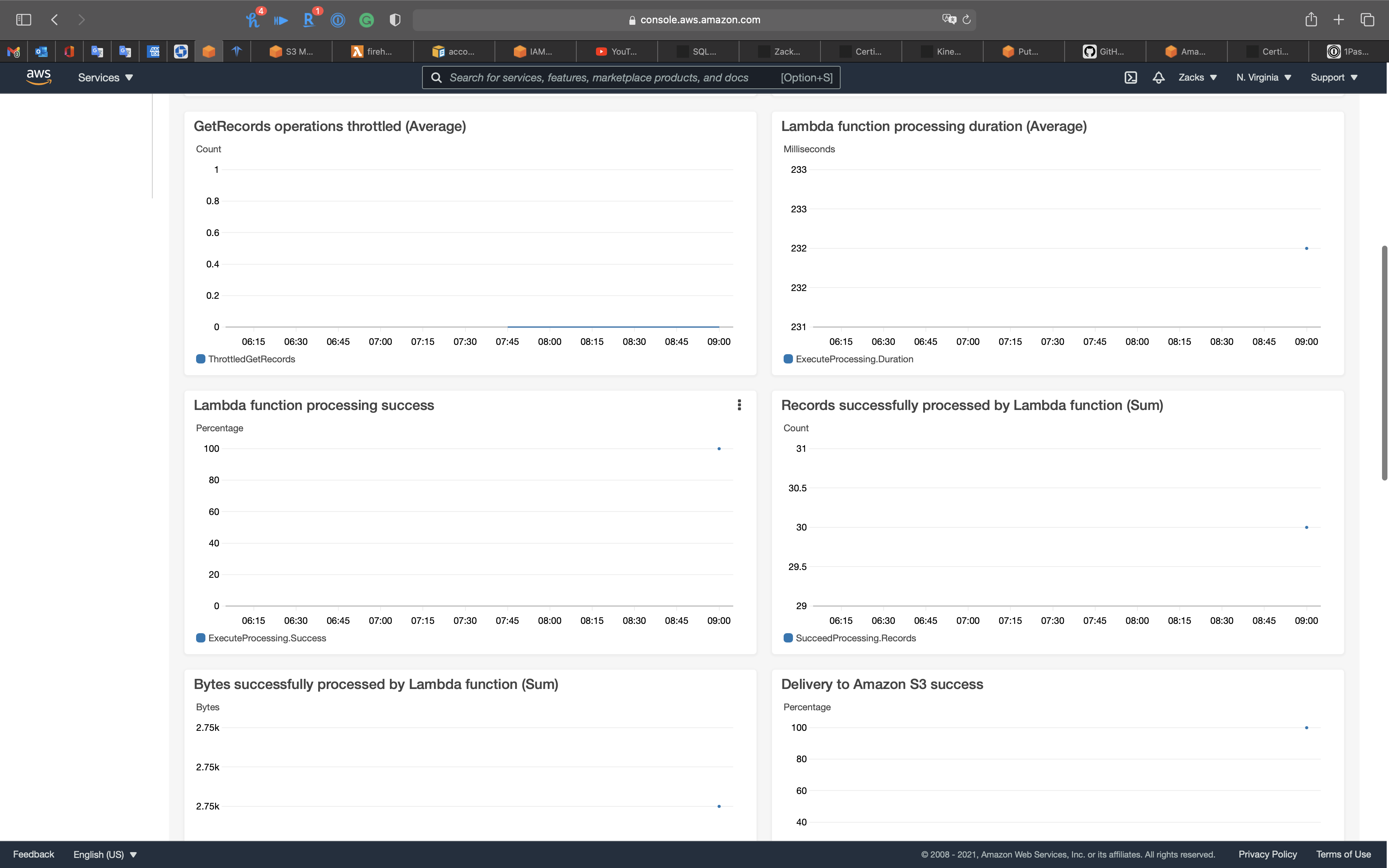The image size is (1389, 868).
Task: Open the Zacks account dropdown
Action: (1197, 77)
